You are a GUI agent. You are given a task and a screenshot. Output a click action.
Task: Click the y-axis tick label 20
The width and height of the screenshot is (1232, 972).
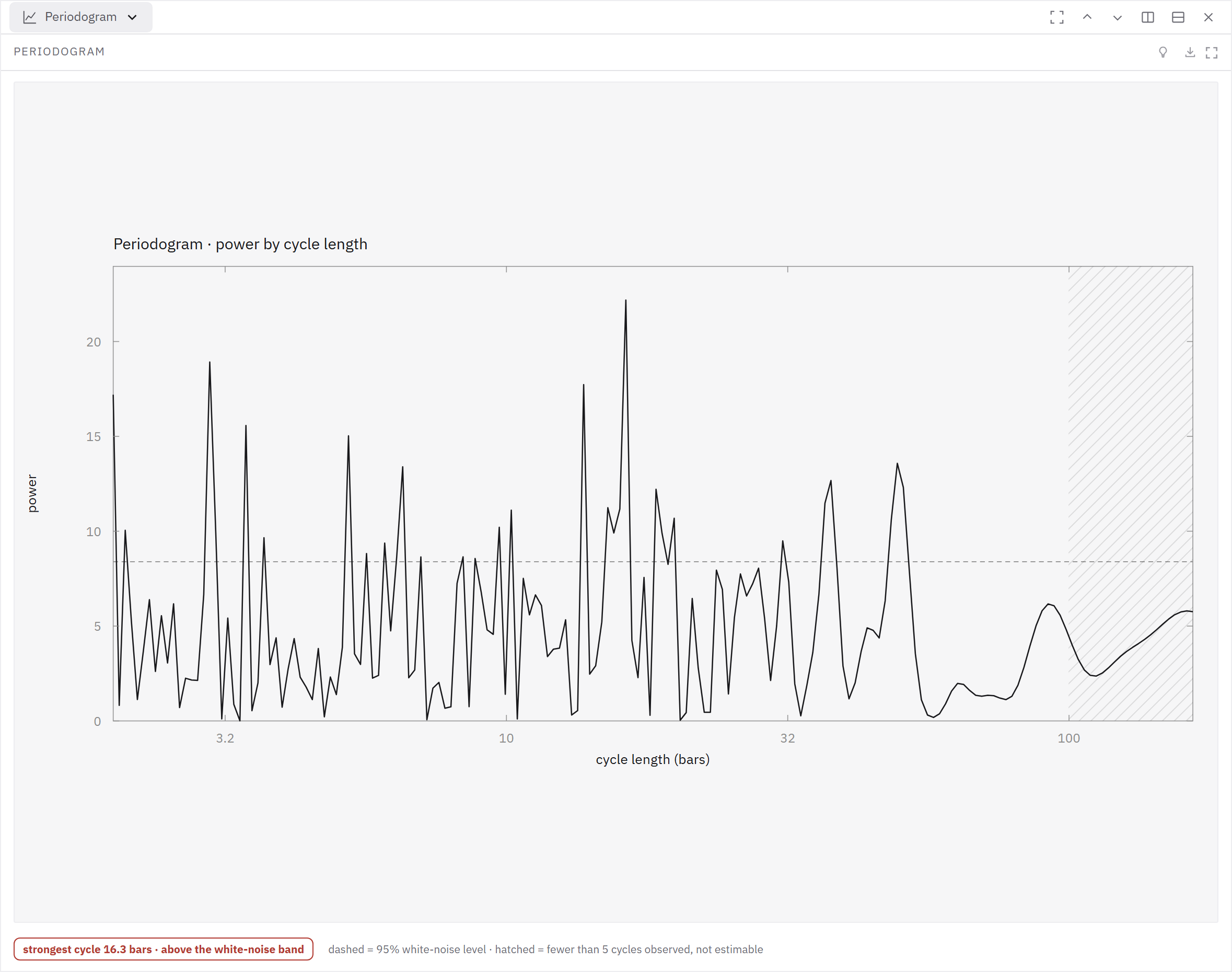94,342
